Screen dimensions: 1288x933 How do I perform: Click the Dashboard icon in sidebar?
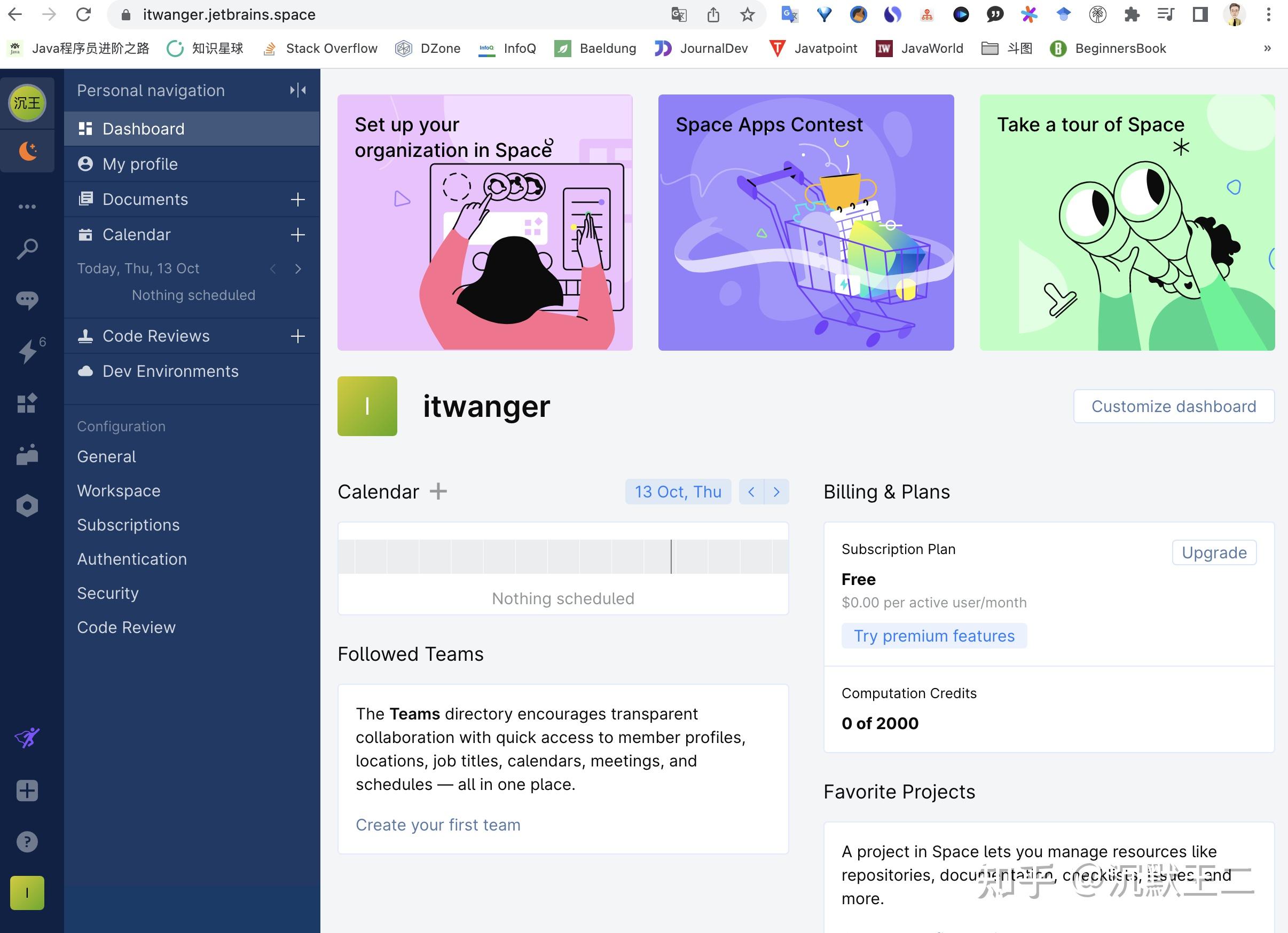pyautogui.click(x=87, y=128)
